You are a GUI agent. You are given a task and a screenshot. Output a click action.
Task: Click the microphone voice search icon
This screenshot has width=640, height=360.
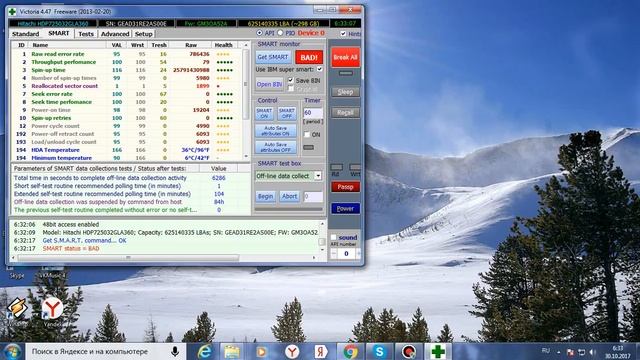(x=175, y=351)
